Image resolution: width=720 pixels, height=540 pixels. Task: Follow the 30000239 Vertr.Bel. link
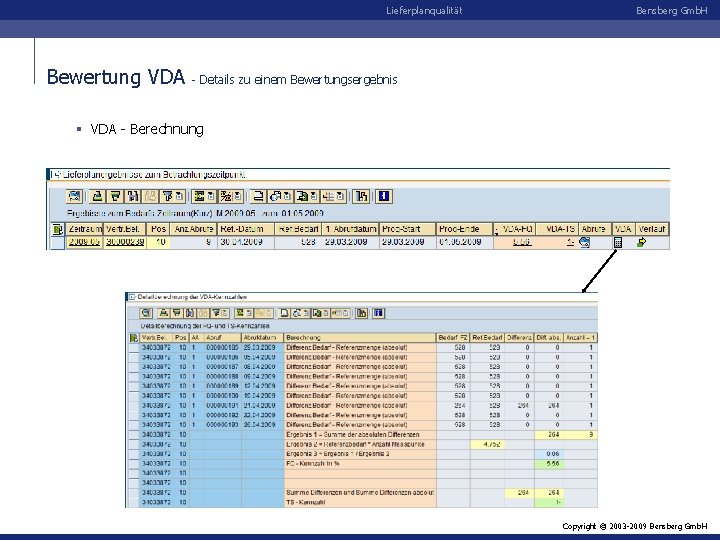coord(125,242)
